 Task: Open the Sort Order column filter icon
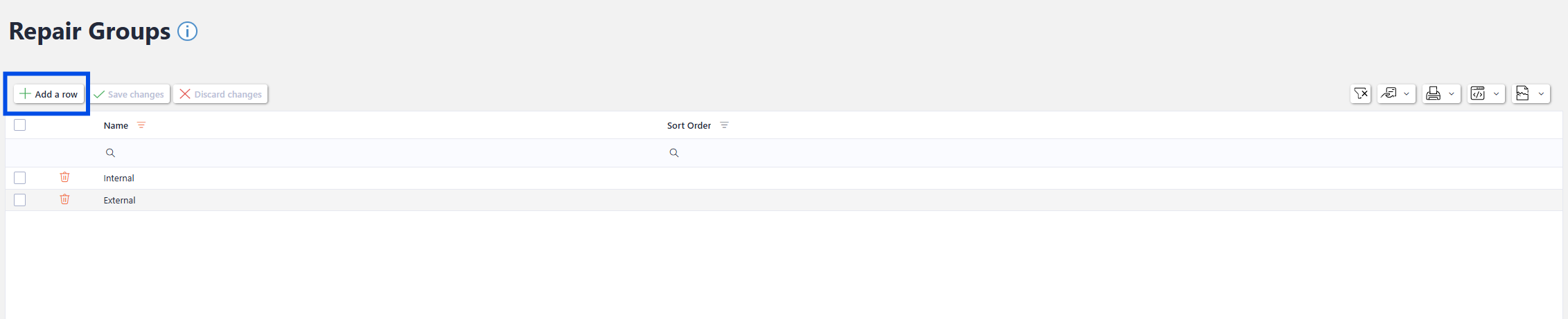coord(724,125)
